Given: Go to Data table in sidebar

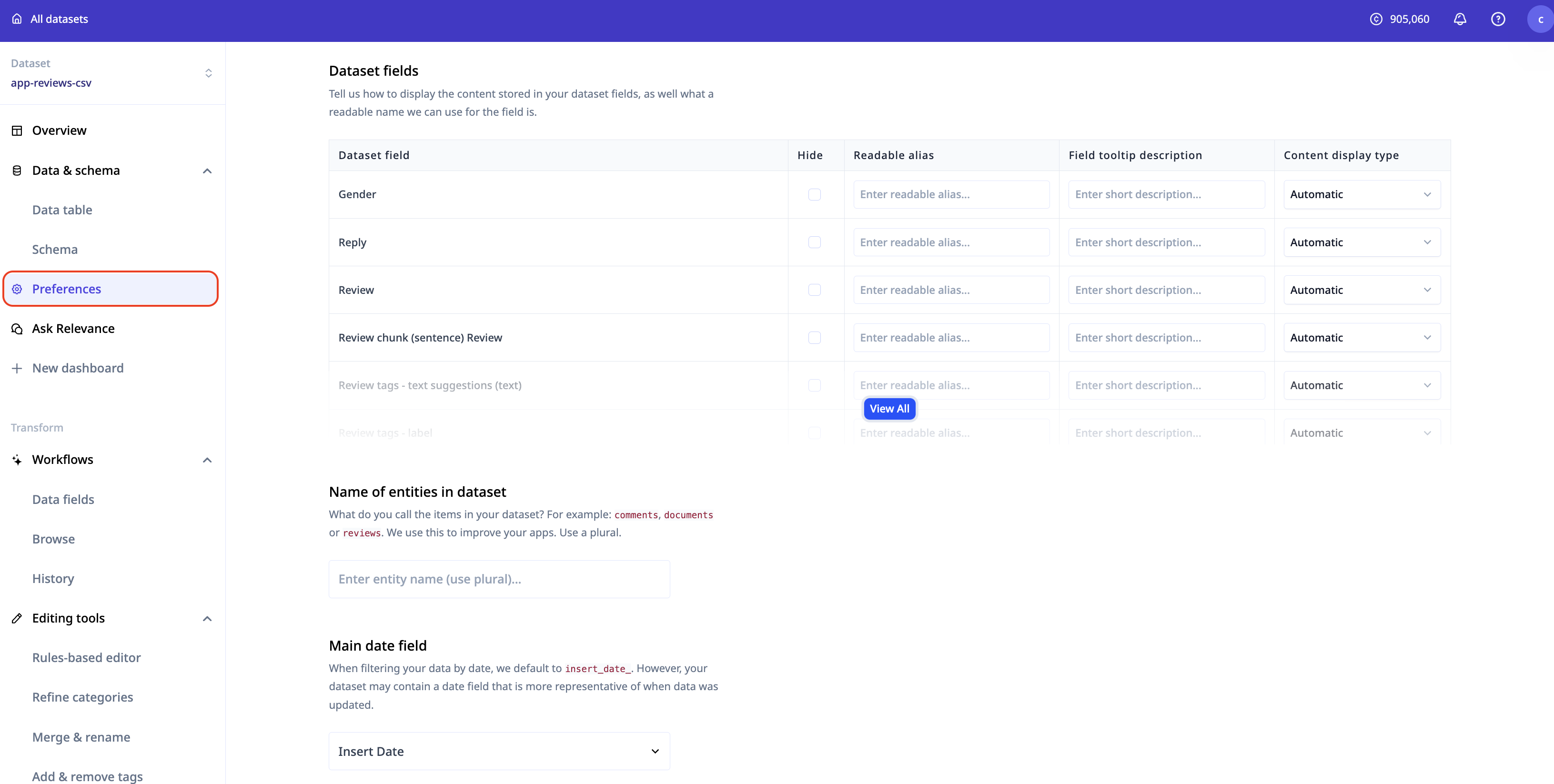Looking at the screenshot, I should coord(62,210).
